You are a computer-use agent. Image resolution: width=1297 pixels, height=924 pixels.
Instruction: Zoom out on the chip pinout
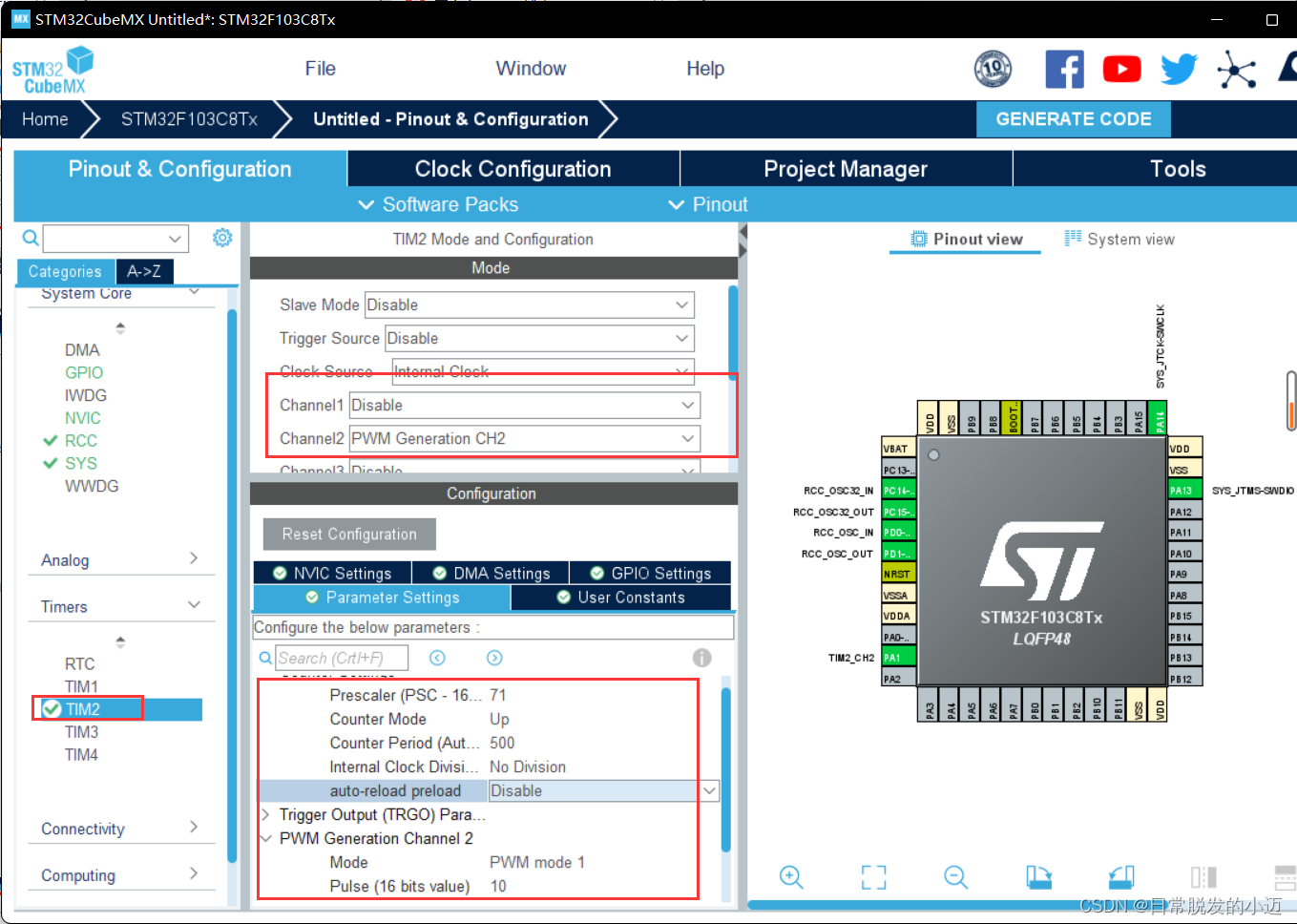click(x=955, y=877)
